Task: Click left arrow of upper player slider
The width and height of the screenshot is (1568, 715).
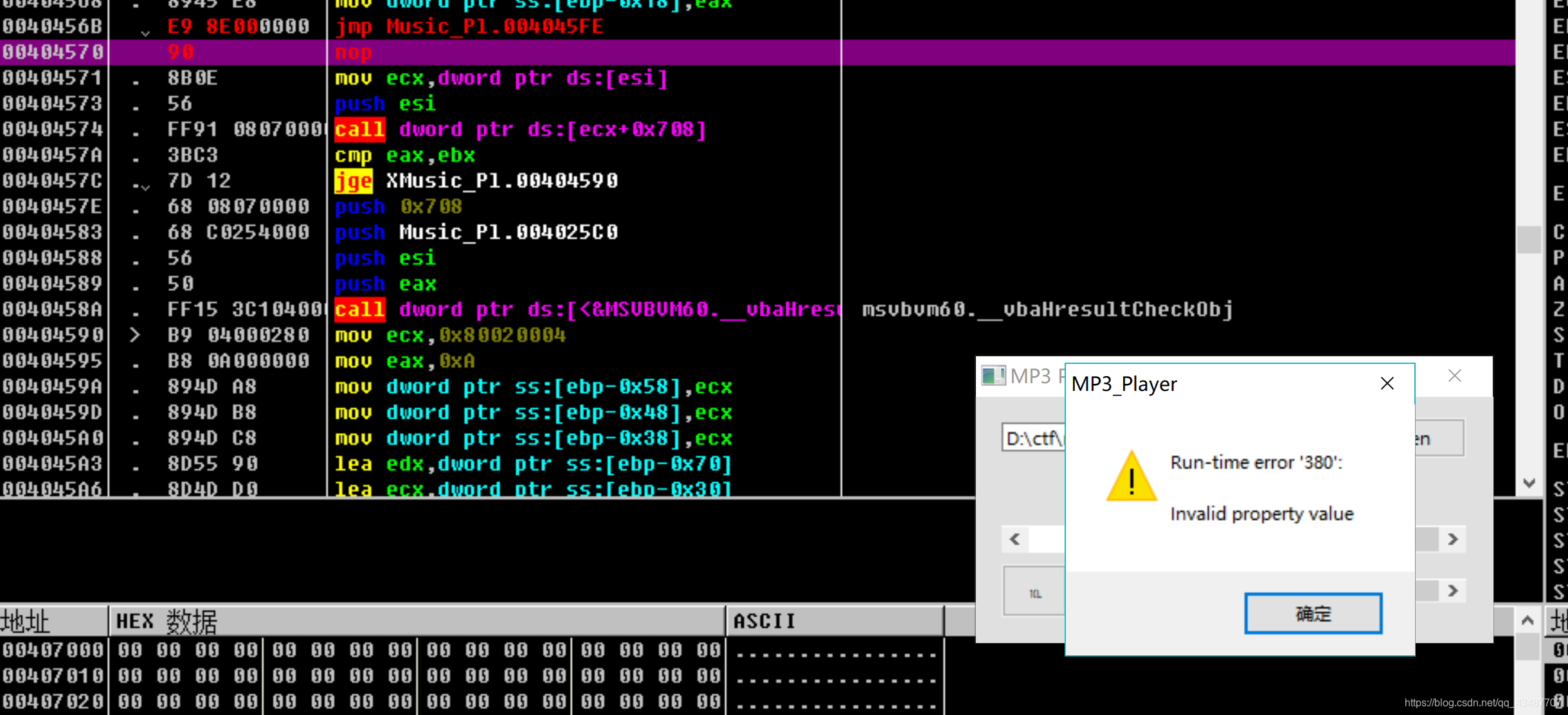Action: click(1015, 539)
